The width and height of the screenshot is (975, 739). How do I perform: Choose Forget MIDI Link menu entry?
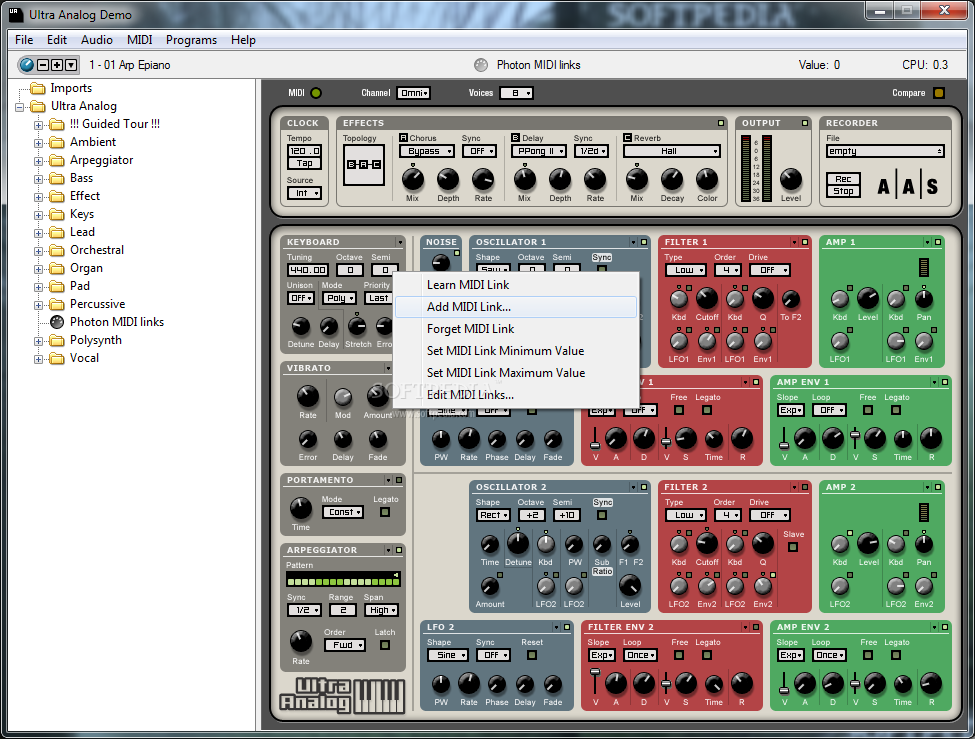(515, 329)
